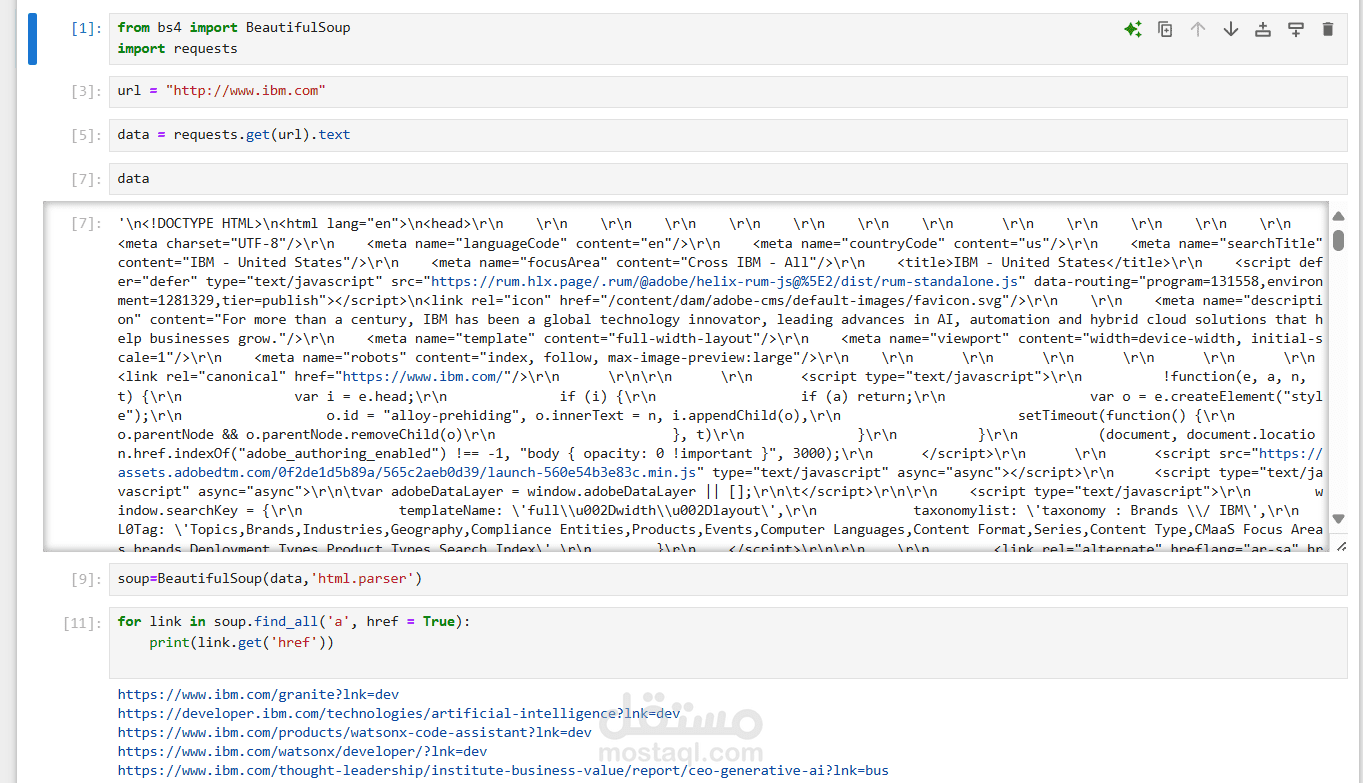The width and height of the screenshot is (1363, 783).
Task: Open the watsonx-code-assistant product link
Action: coord(355,732)
